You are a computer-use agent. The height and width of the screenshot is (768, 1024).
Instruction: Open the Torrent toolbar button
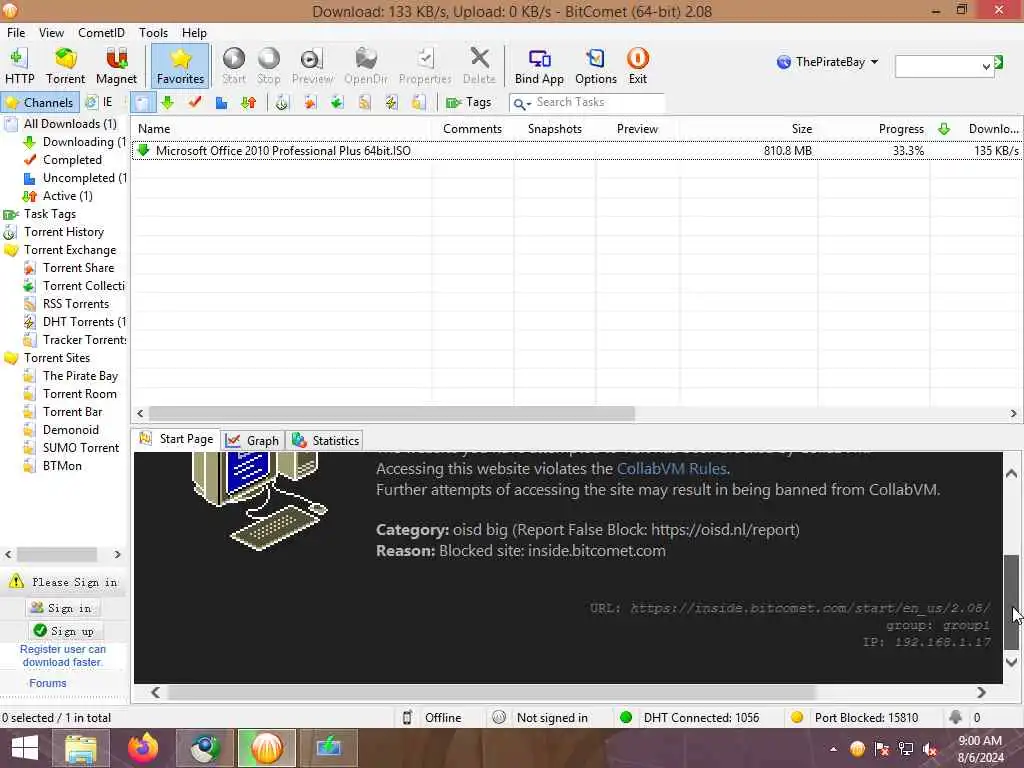tap(65, 67)
